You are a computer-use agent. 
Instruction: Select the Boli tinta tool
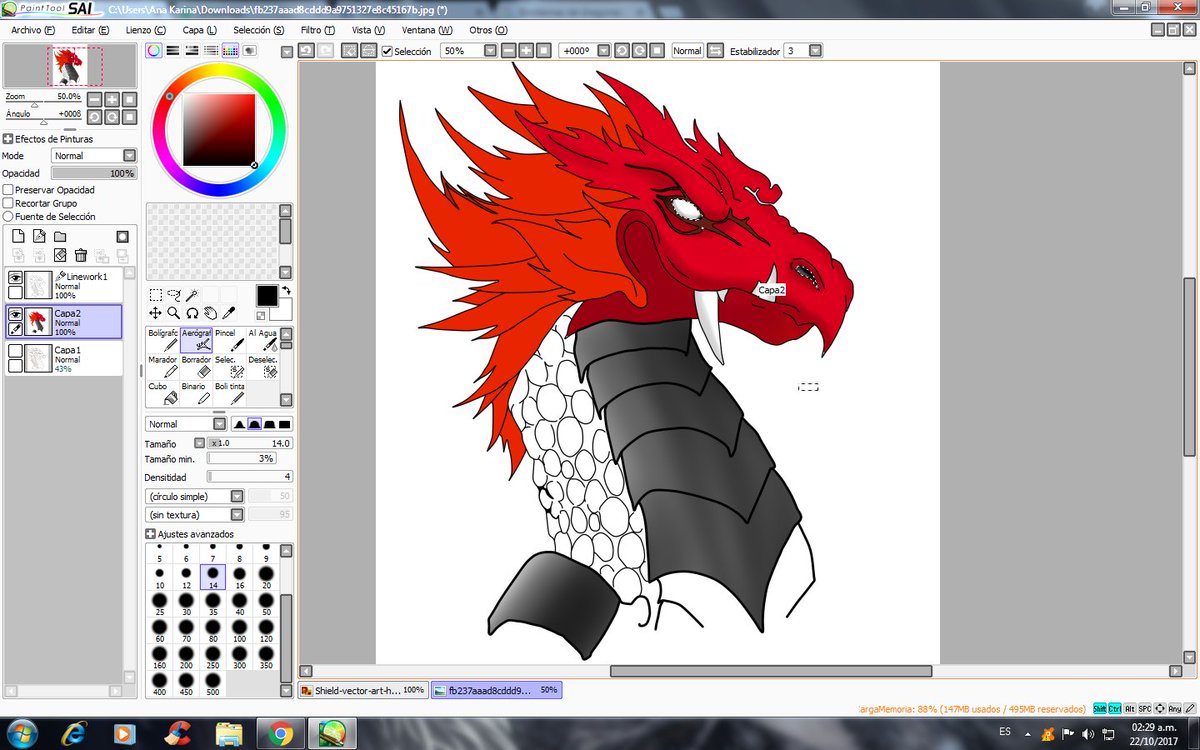pos(230,394)
